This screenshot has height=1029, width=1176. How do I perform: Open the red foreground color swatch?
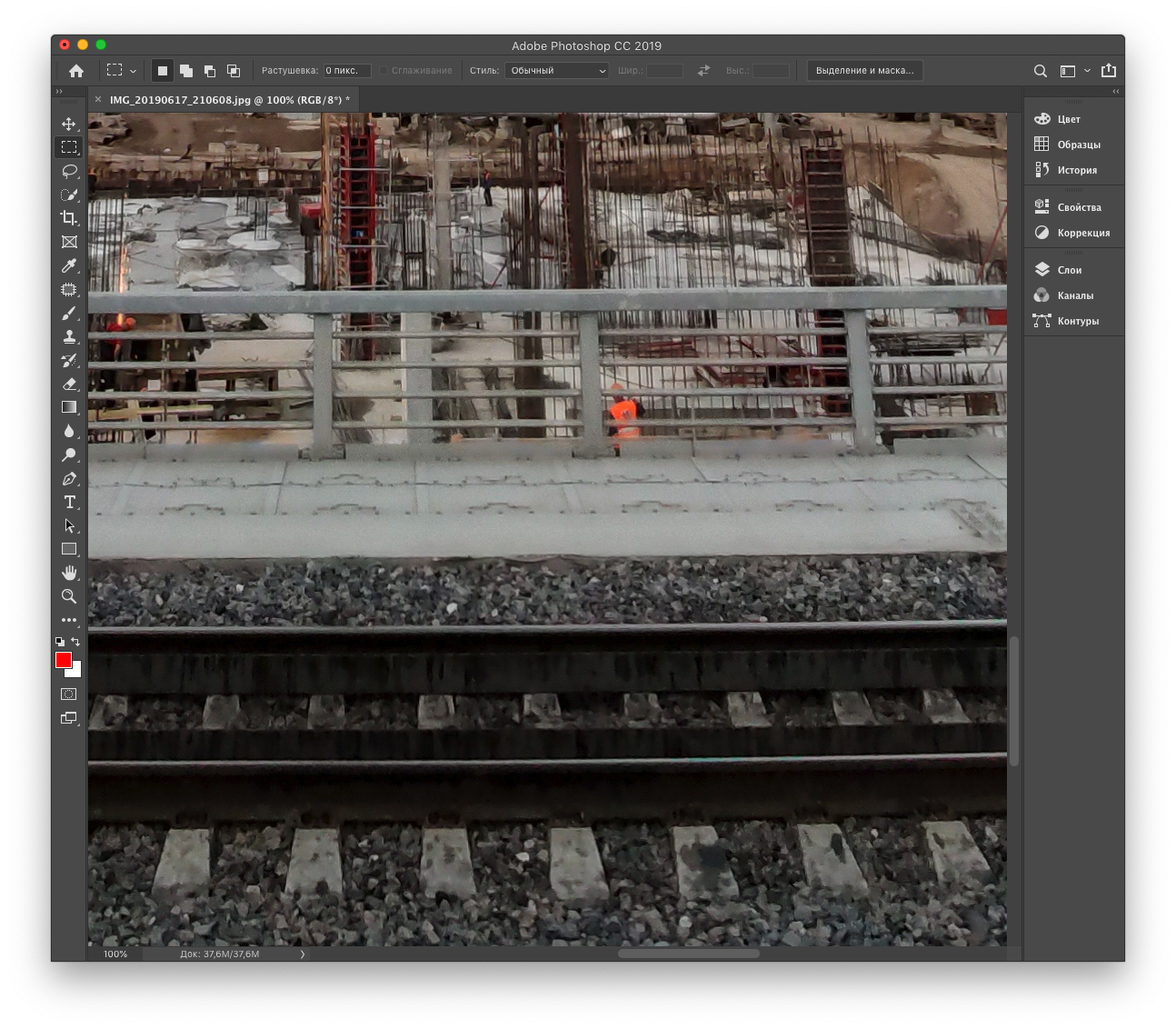click(63, 660)
